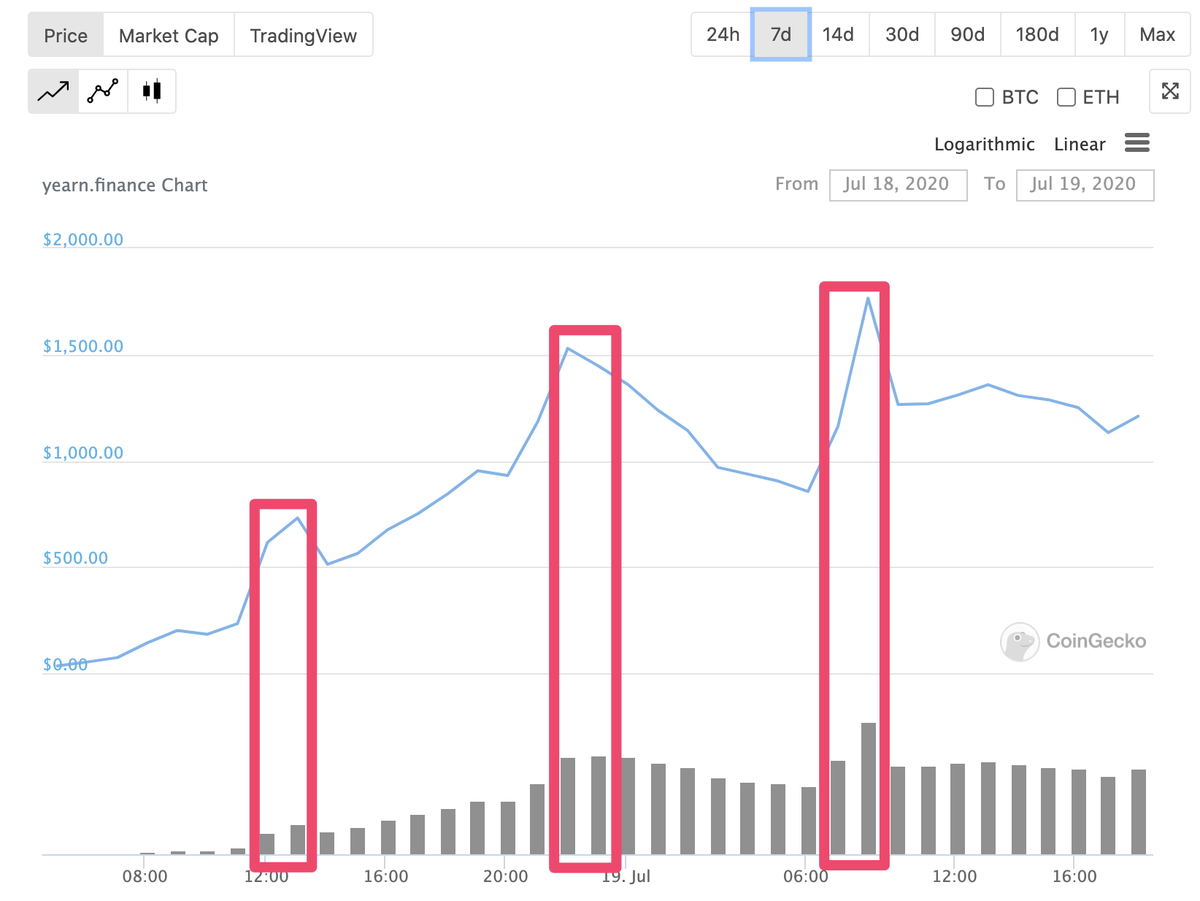This screenshot has height=901, width=1200.
Task: Edit the From date field Jul 18, 2020
Action: coord(897,184)
